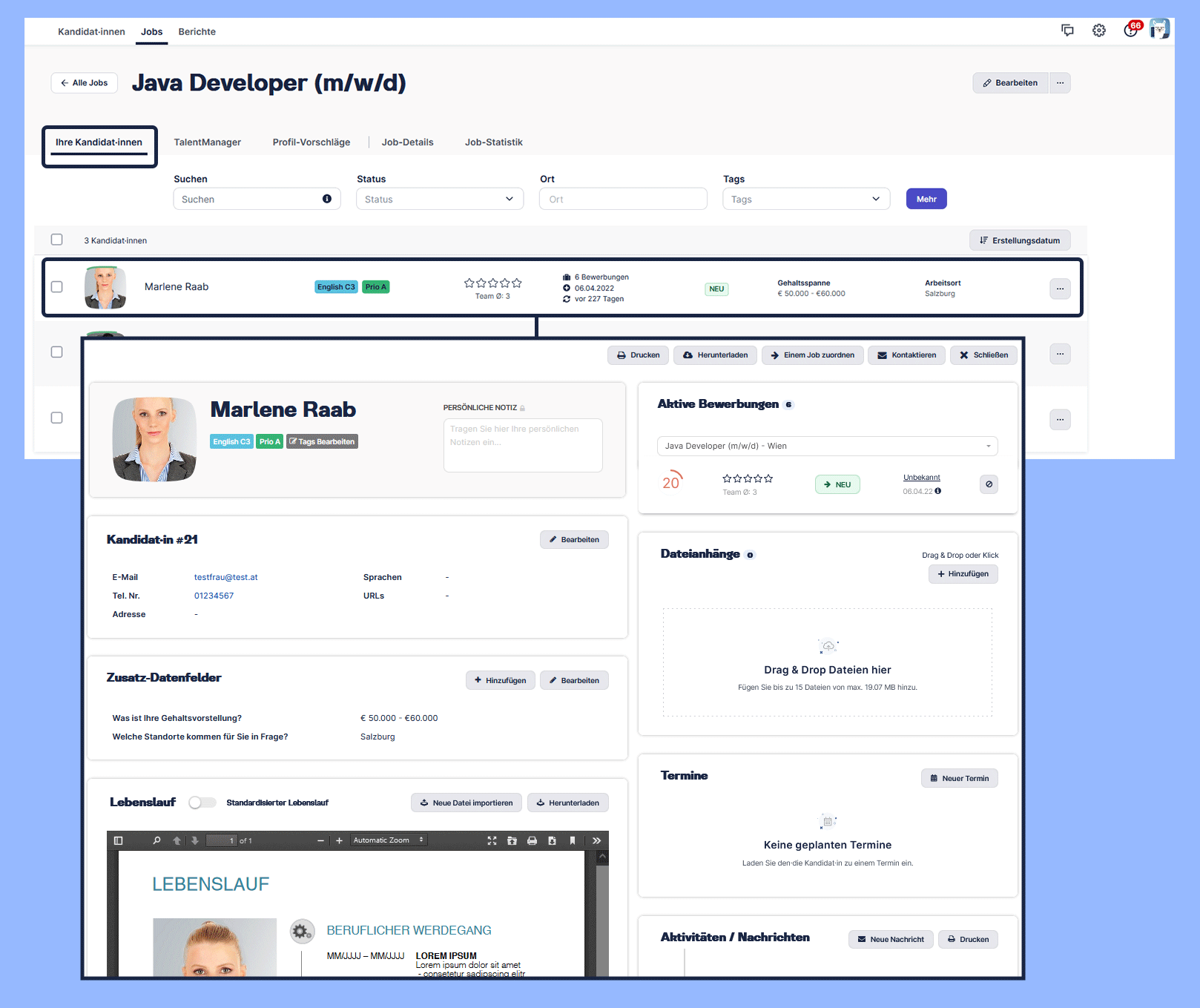Print the CV using PDF toolbar printer icon
Screen dimensions: 1200x1008
(532, 840)
